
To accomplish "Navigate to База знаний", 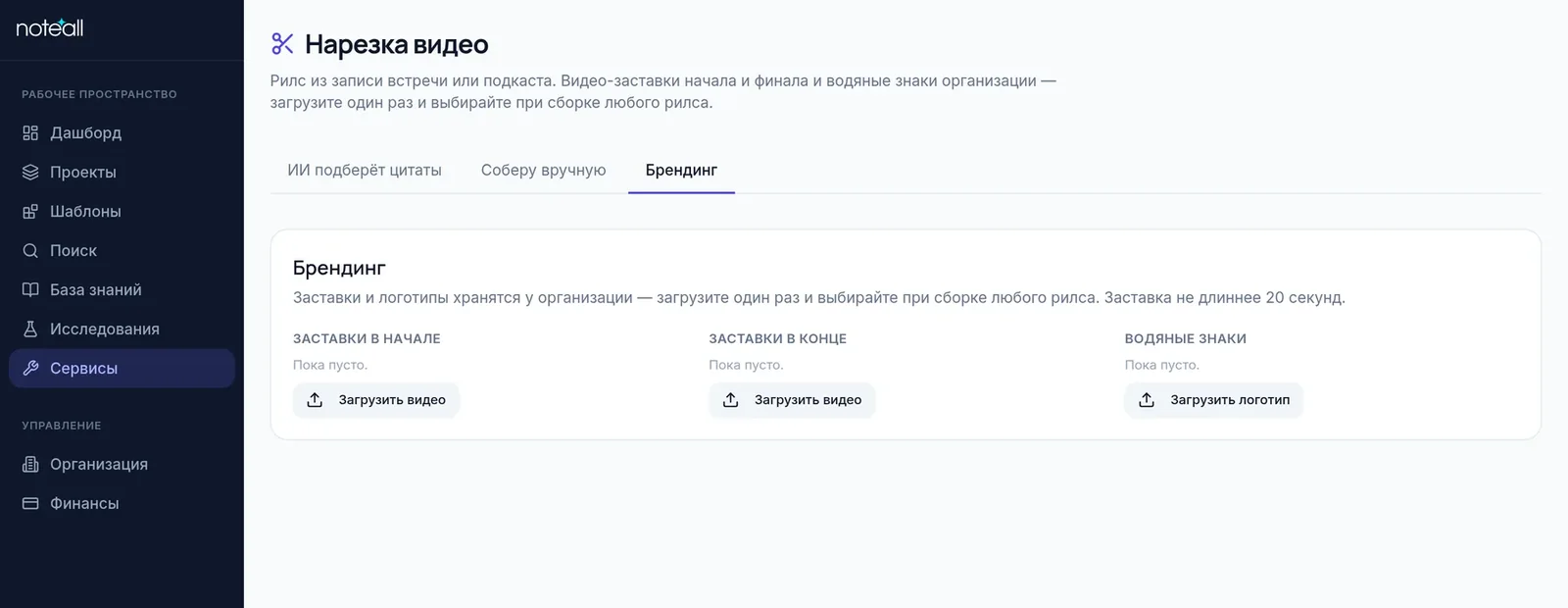I will pyautogui.click(x=122, y=289).
